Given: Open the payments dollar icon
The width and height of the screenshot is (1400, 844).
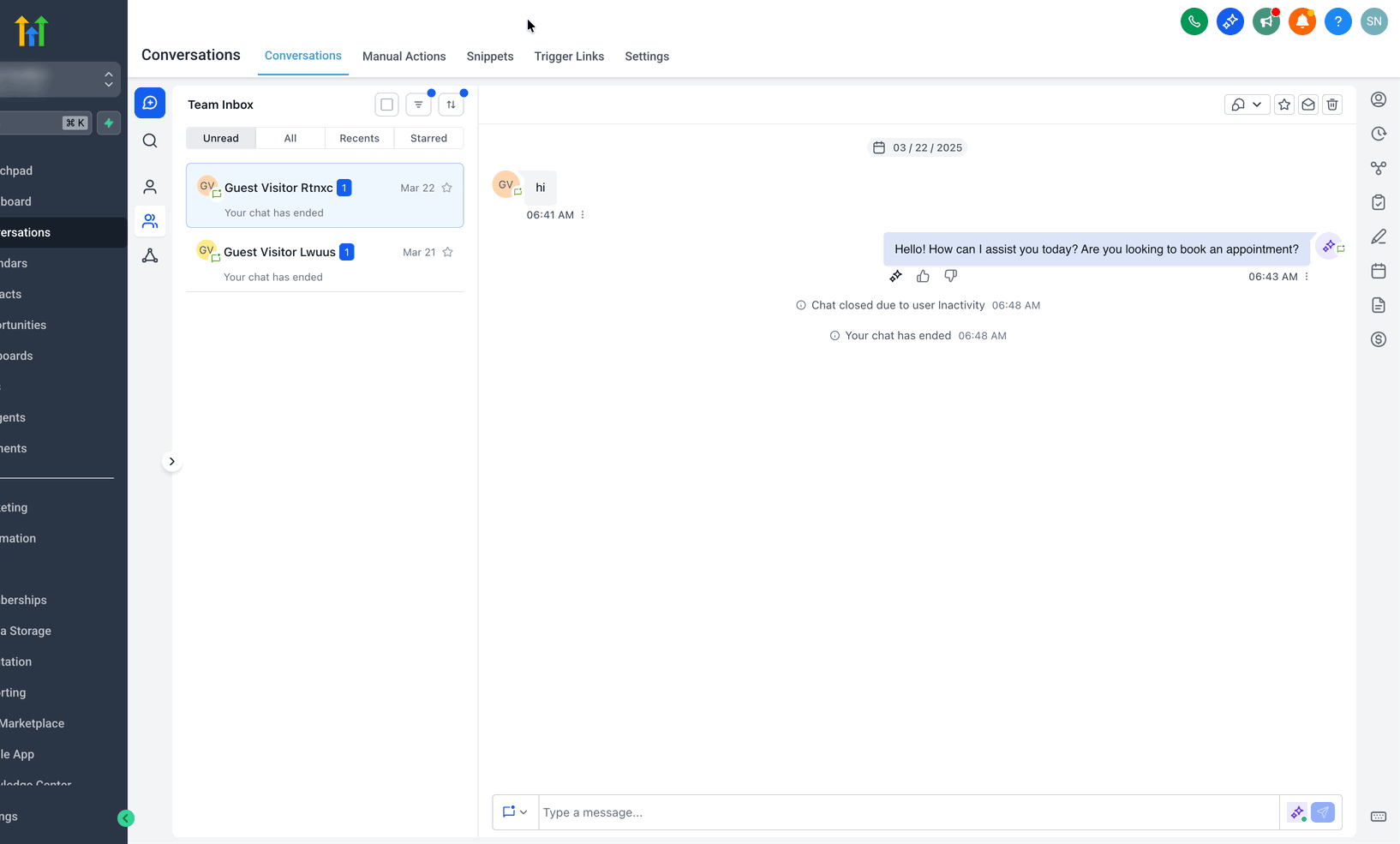Looking at the screenshot, I should tap(1379, 339).
